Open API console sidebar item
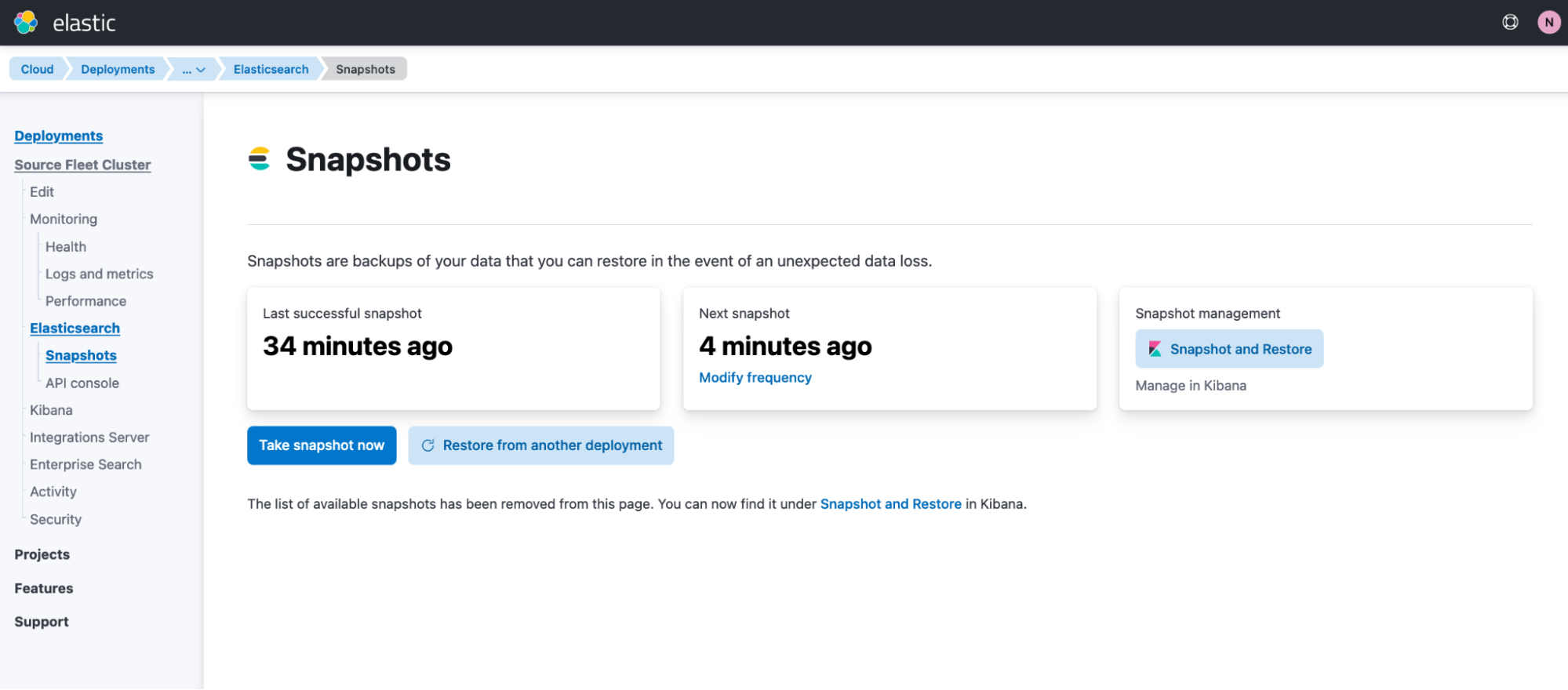This screenshot has width=1568, height=690. tap(82, 383)
